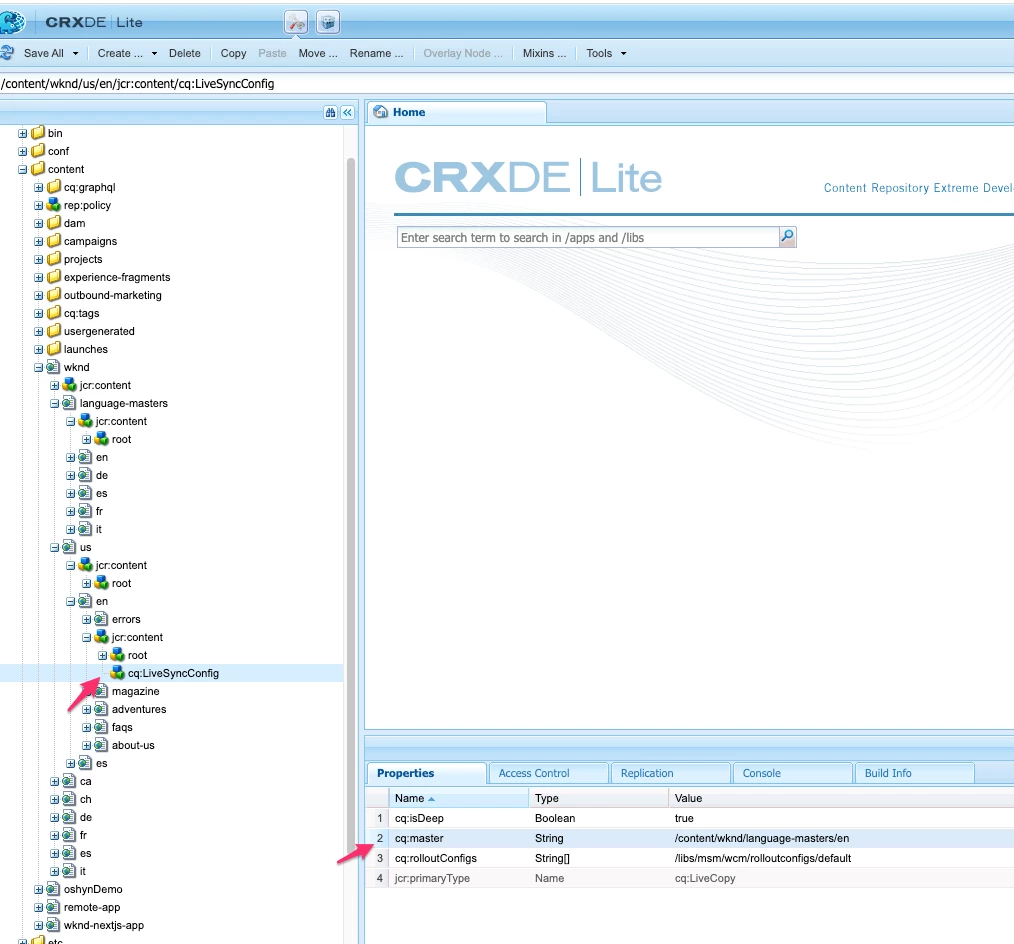Click the Move ... toolbar button
This screenshot has width=1014, height=944.
click(318, 54)
